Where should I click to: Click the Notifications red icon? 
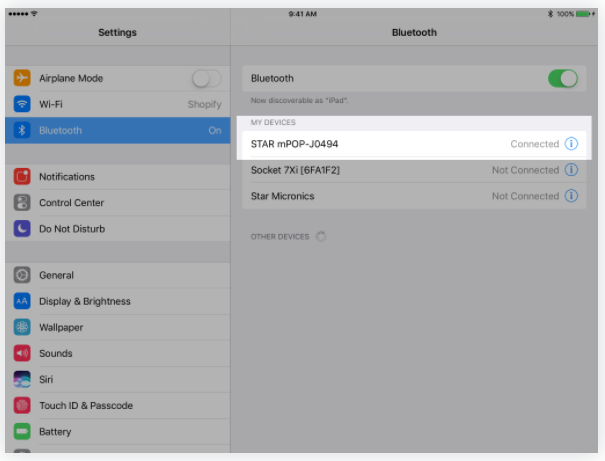[22, 176]
